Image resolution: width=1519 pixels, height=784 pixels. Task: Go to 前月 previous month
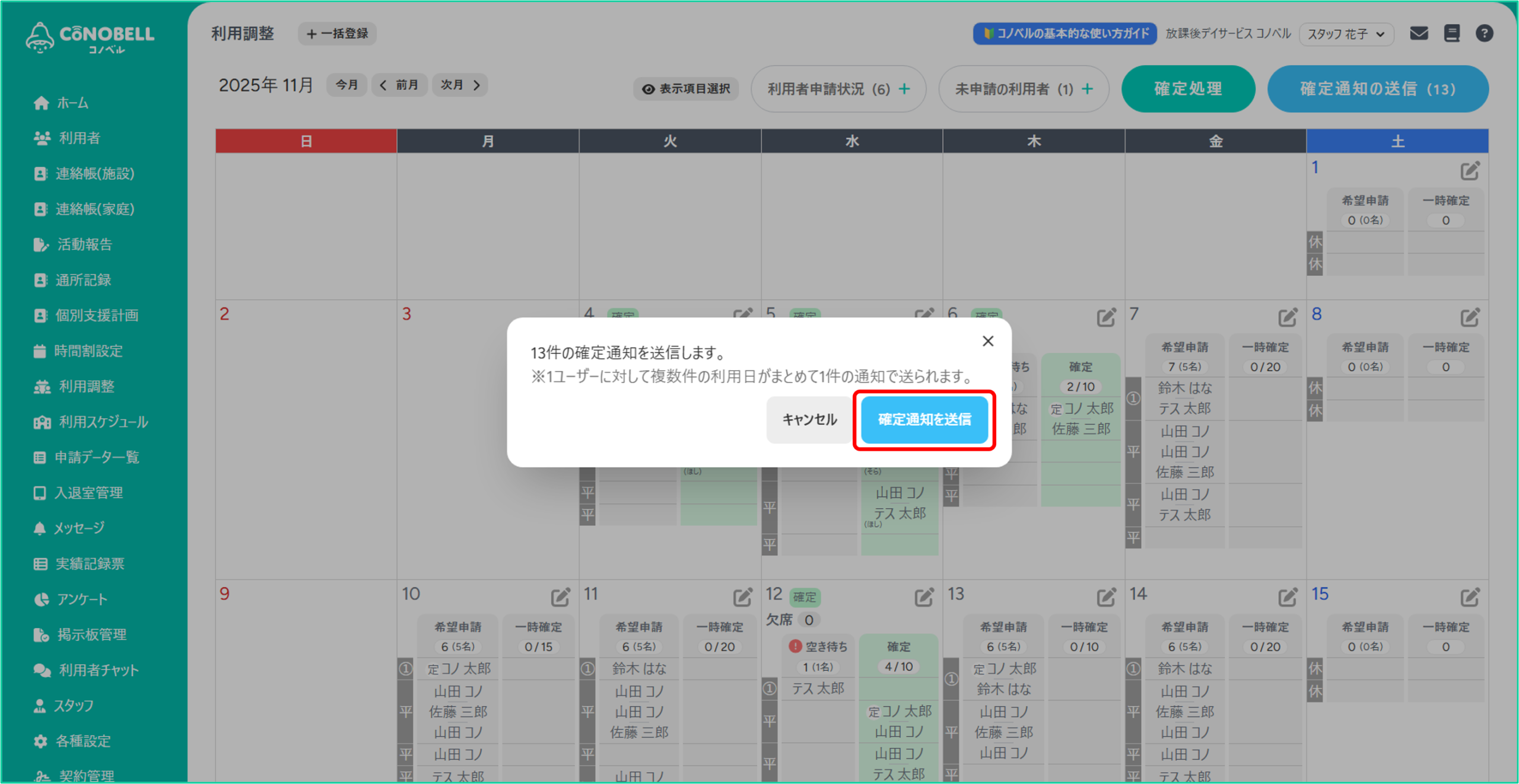pos(399,85)
